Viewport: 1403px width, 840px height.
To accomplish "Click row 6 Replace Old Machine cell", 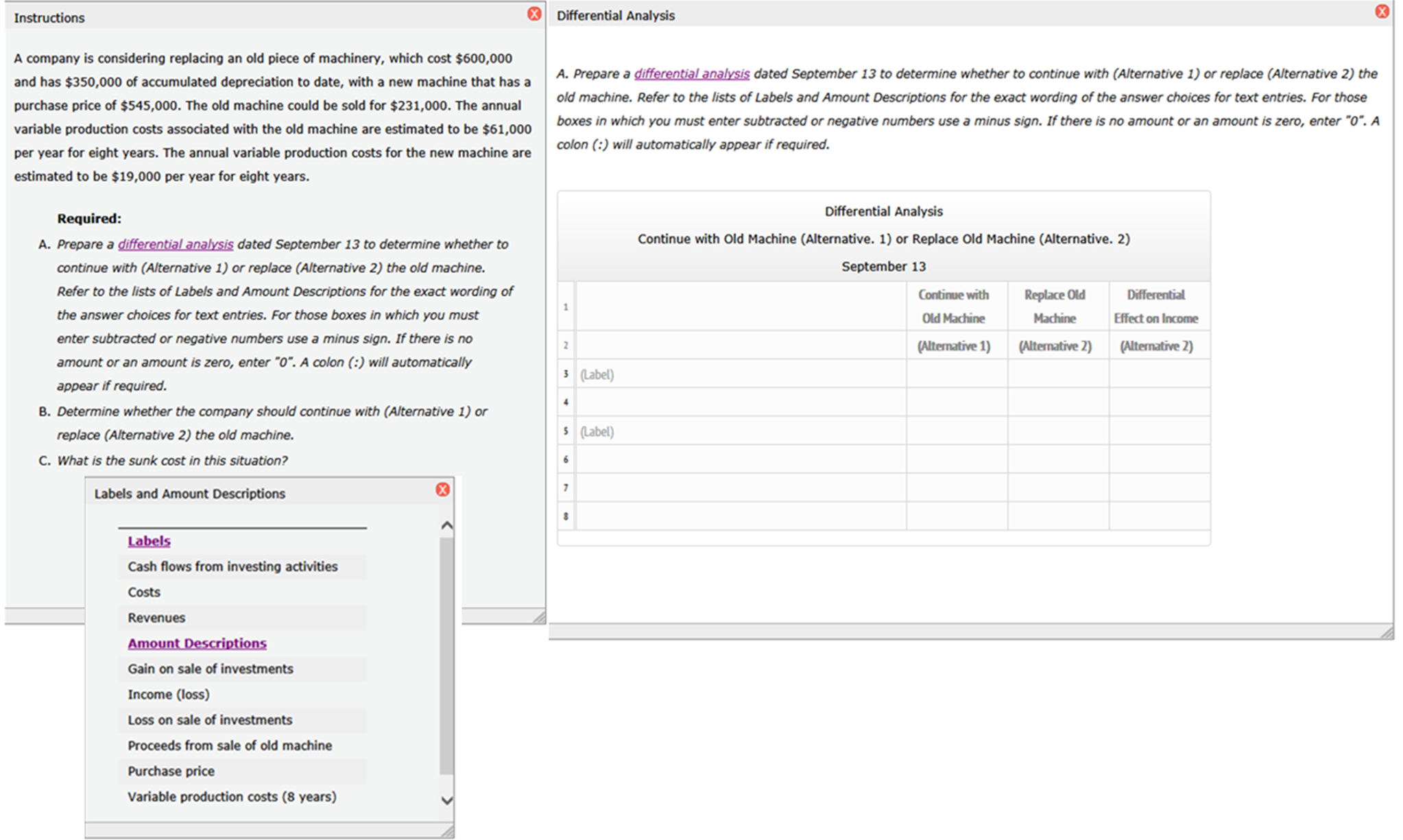I will 1058,459.
